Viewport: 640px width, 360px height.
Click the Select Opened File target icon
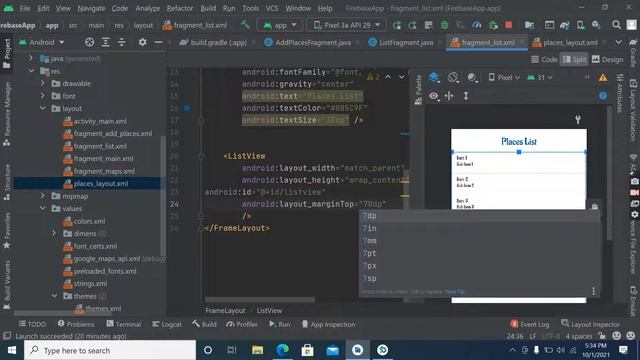(89, 42)
